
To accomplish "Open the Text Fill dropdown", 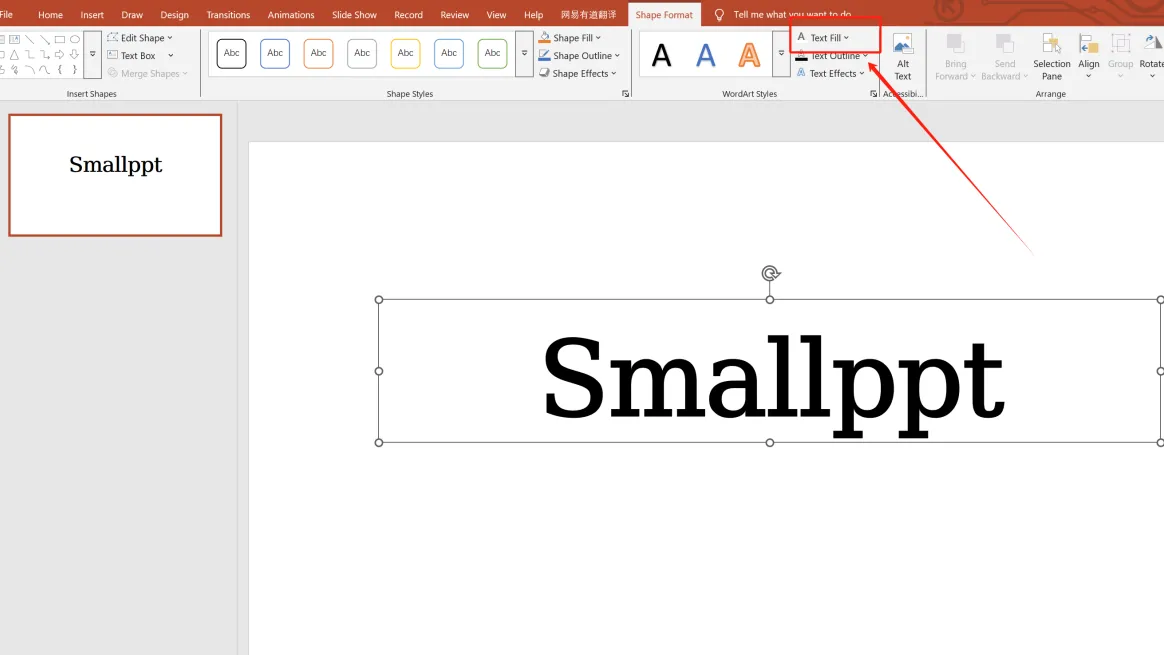I will pos(829,38).
